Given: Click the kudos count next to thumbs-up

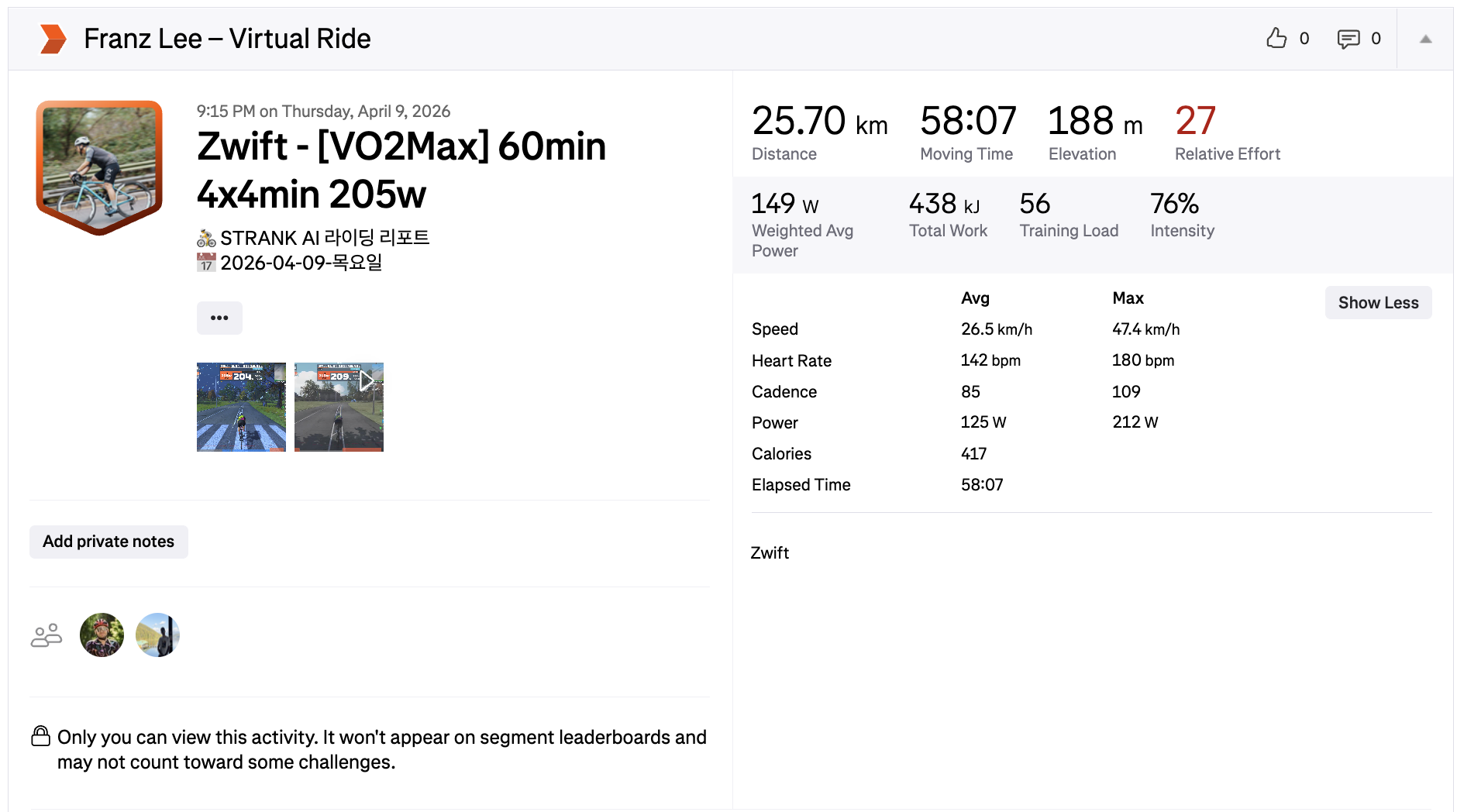Looking at the screenshot, I should [1304, 39].
